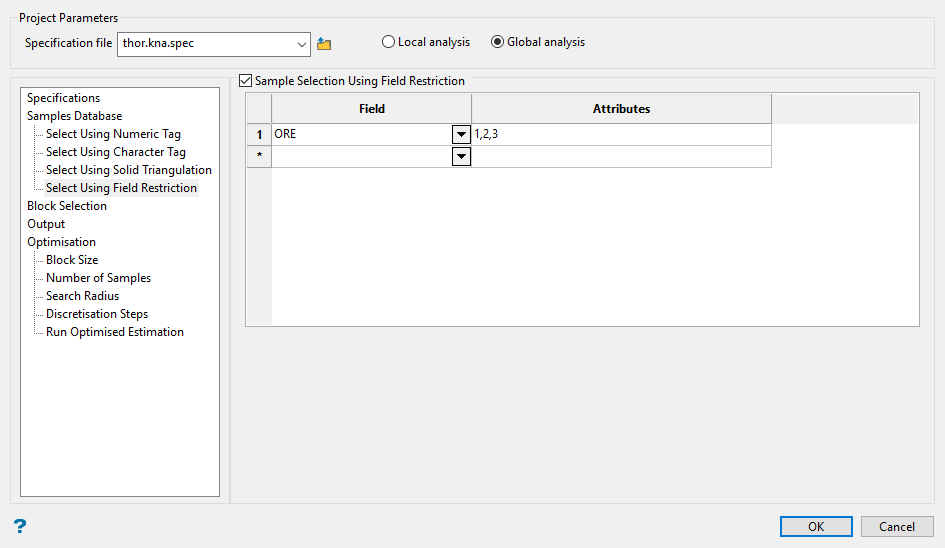Viewport: 945px width, 548px height.
Task: Open Specifications in the tree panel
Action: pos(63,98)
